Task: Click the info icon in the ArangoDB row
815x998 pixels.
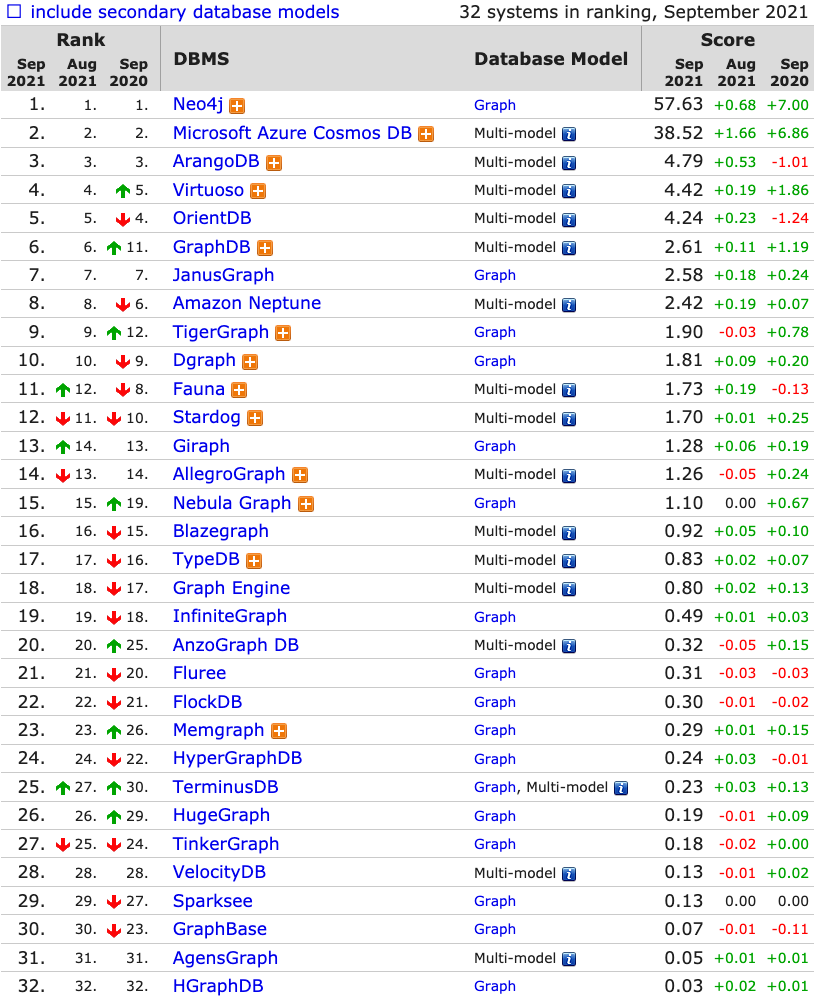Action: [569, 163]
